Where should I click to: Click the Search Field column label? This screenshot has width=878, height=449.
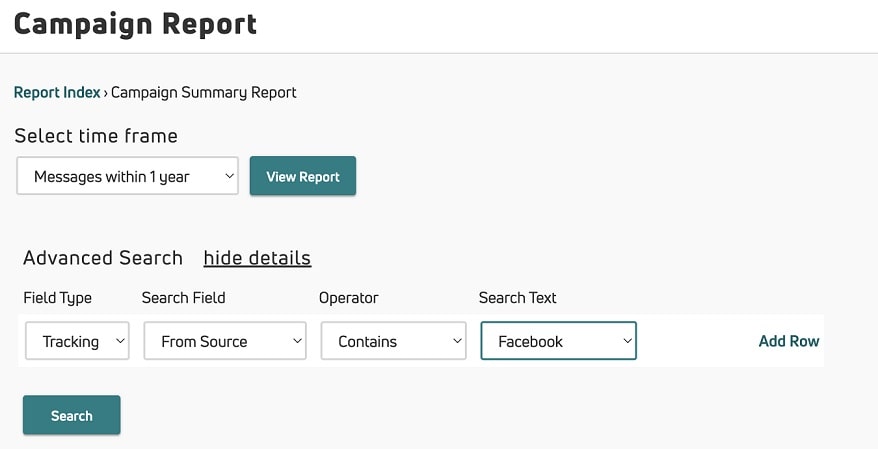coord(183,298)
